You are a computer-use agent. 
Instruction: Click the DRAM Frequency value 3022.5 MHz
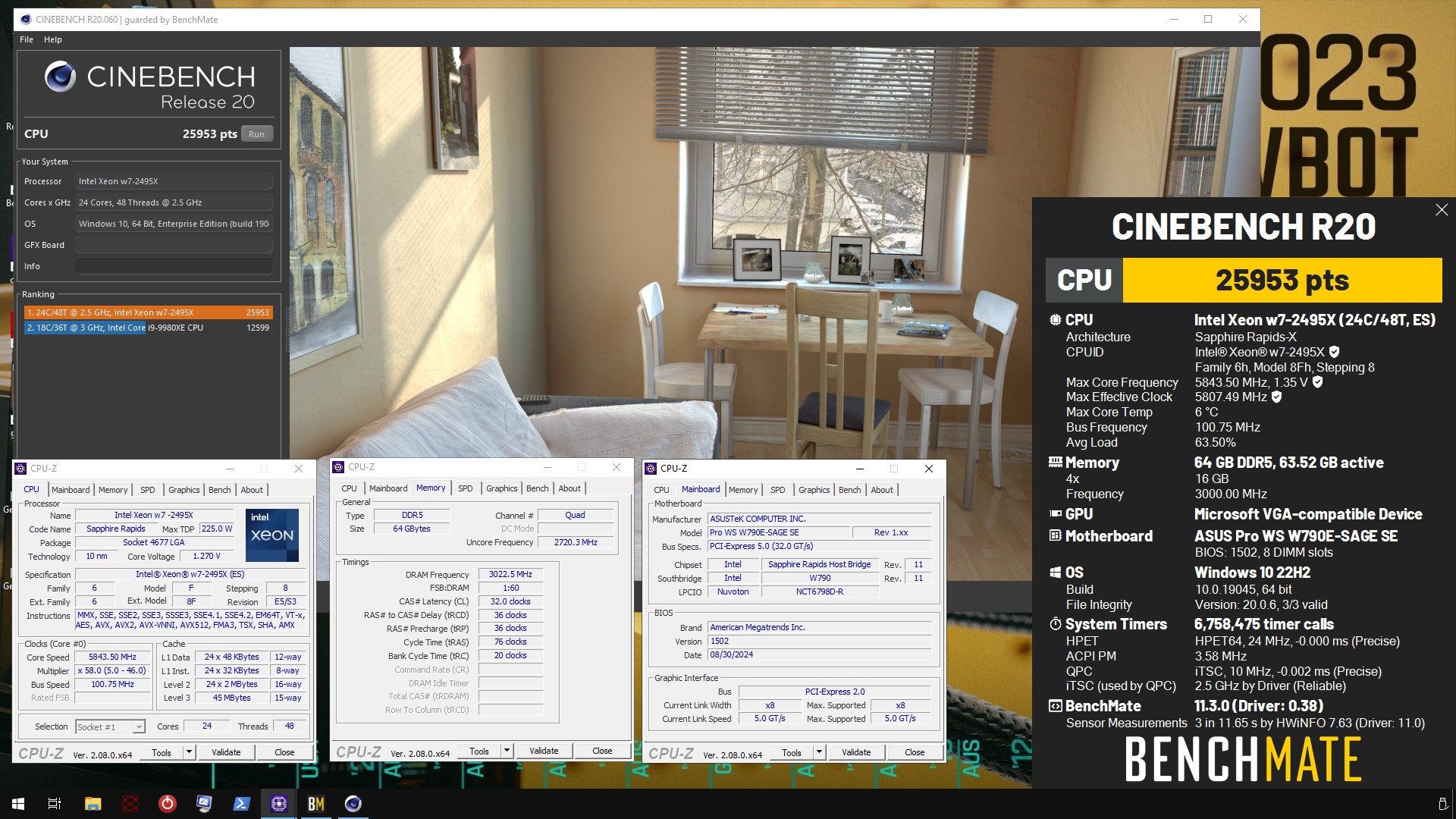tap(510, 574)
